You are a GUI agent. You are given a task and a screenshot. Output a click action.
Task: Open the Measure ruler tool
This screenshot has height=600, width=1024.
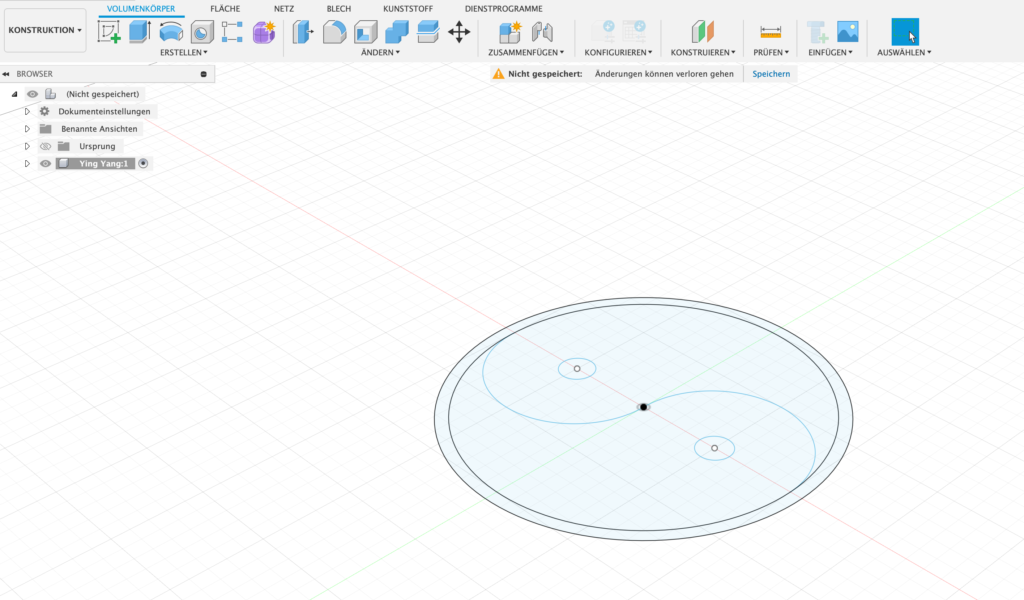770,32
